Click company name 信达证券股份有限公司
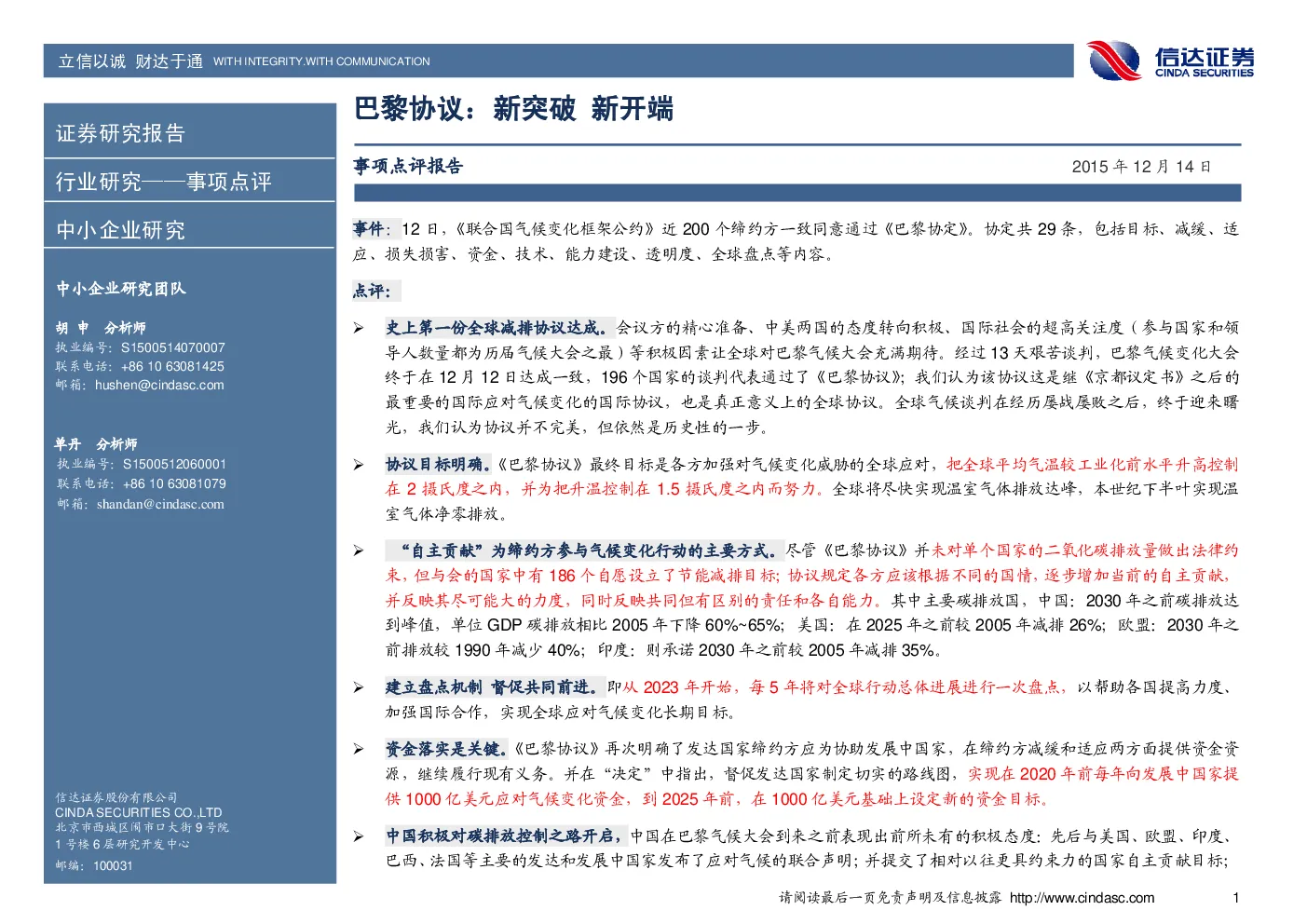 (116, 797)
